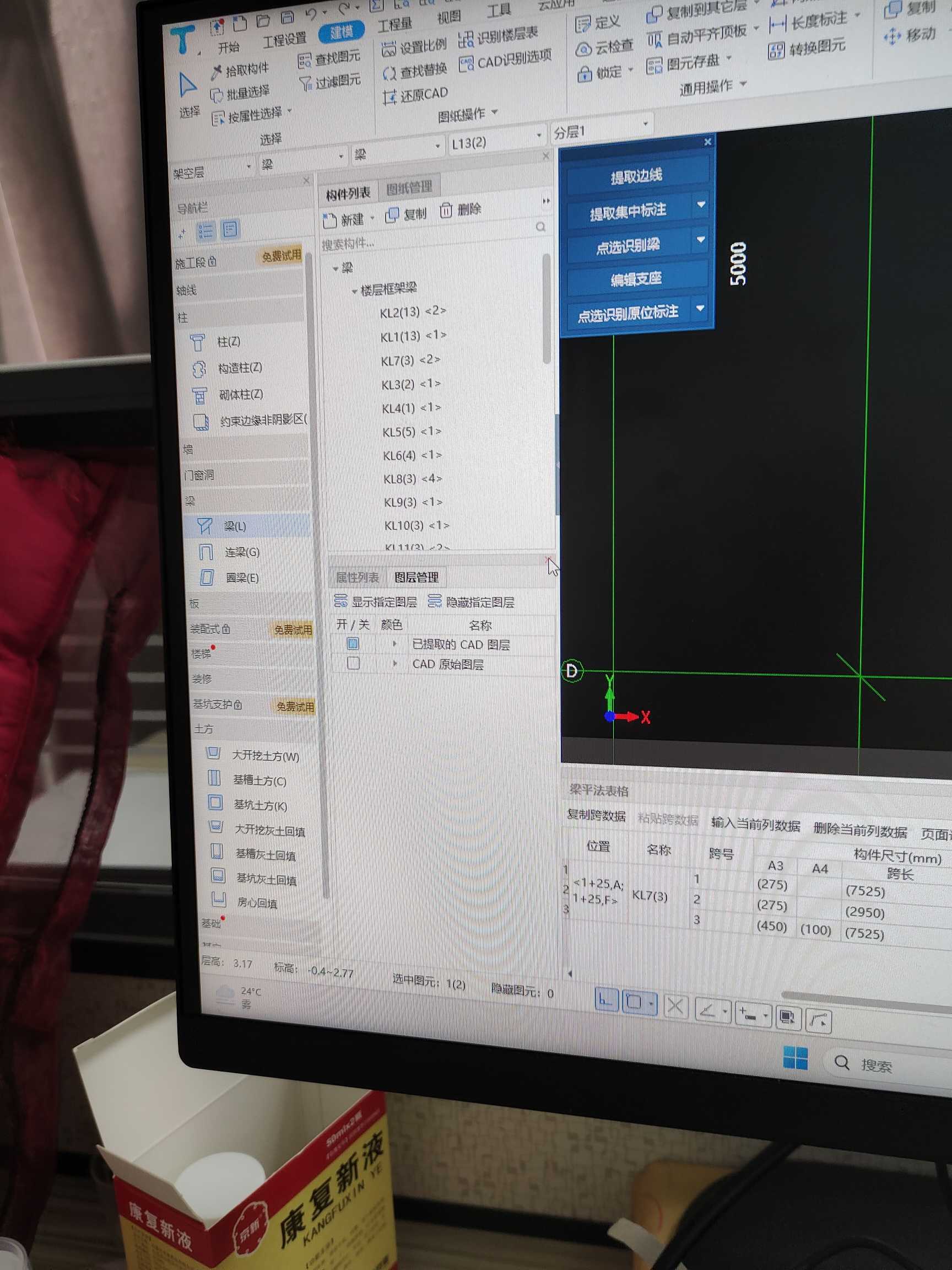Viewport: 952px width, 1270px height.
Task: Open the 建模 ribbon tab
Action: pyautogui.click(x=342, y=32)
